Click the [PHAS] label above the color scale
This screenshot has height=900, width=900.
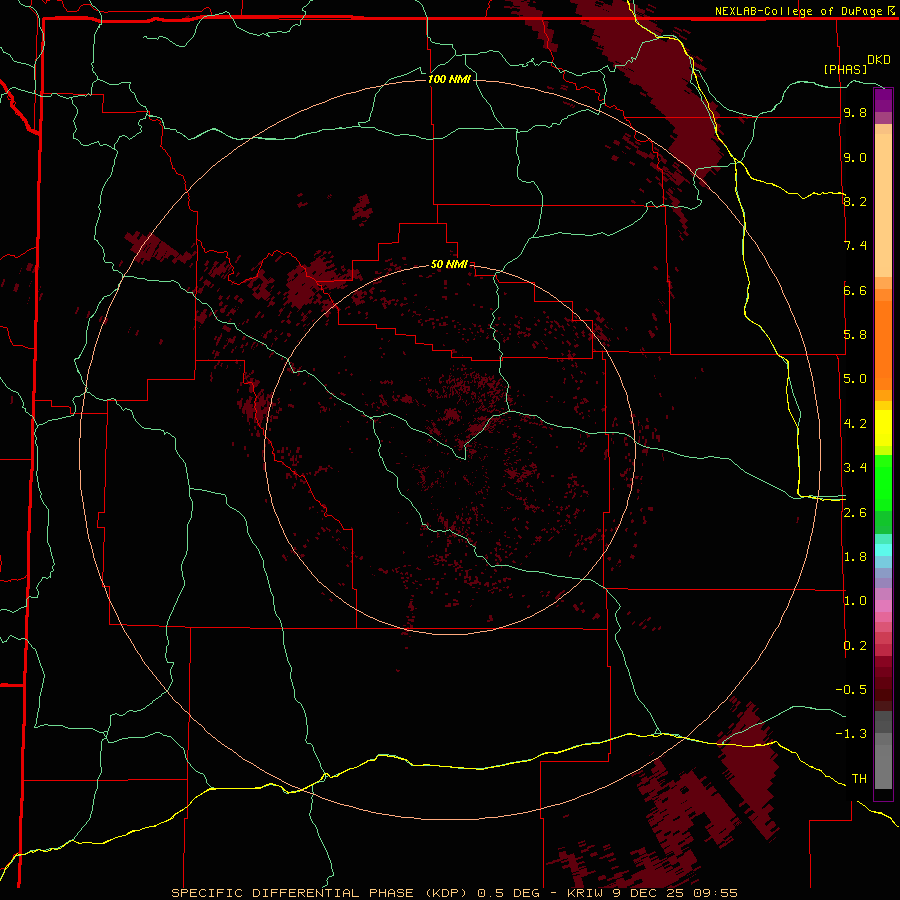845,69
